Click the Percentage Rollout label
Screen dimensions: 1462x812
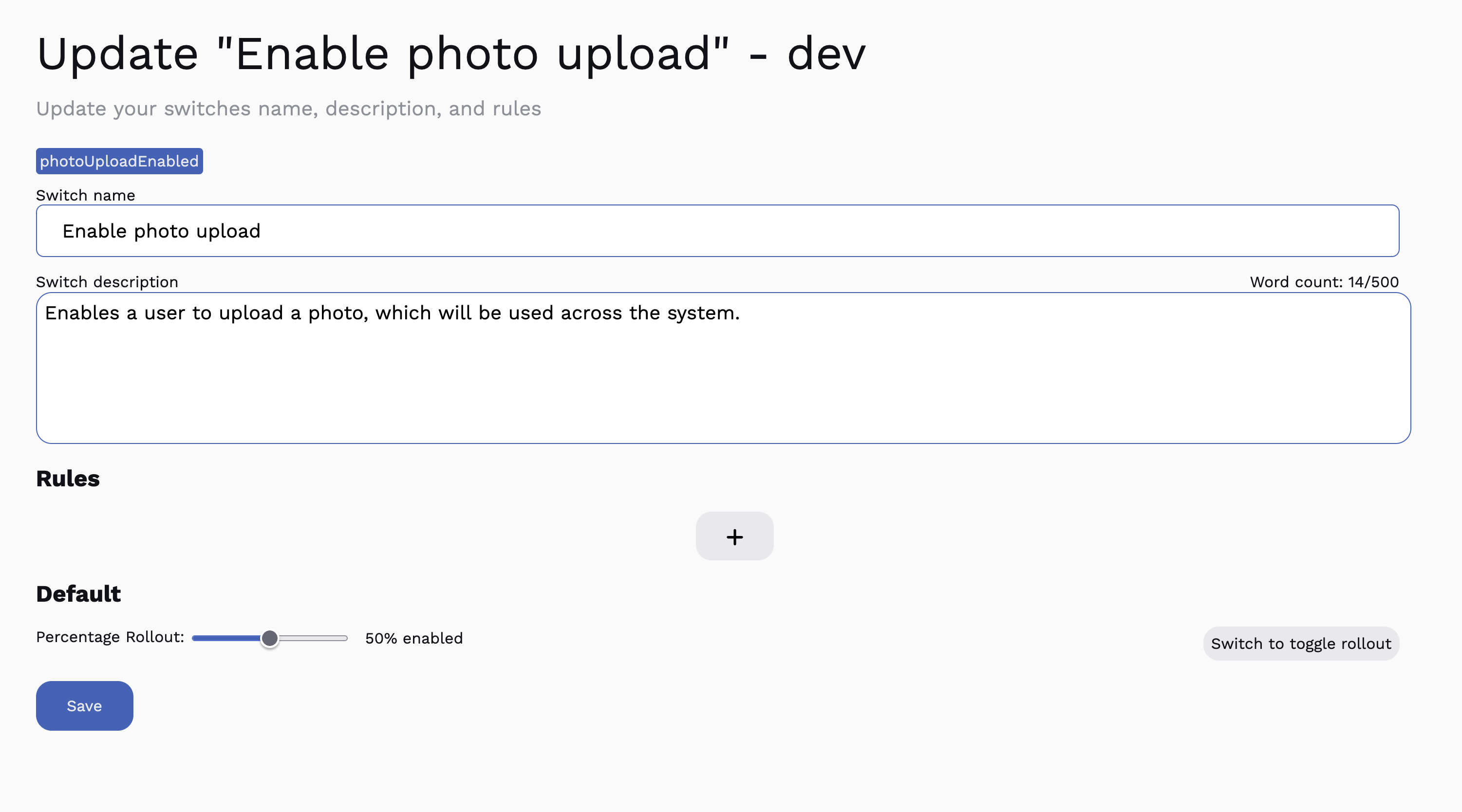click(110, 637)
